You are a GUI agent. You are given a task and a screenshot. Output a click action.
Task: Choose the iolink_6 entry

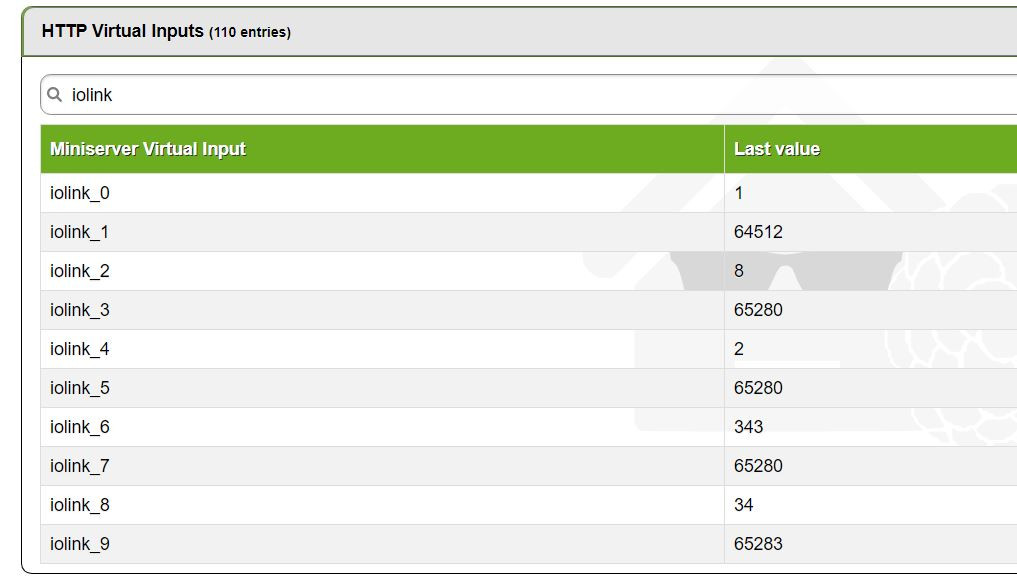tap(80, 427)
